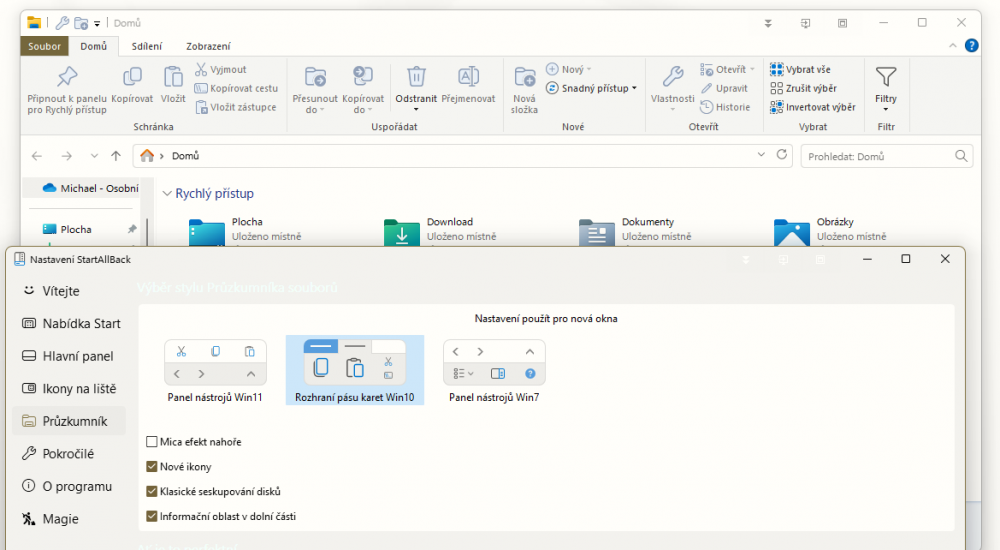Click the Kopírovat icon in Schránka group
Viewport: 1000px width, 550px height.
point(132,77)
